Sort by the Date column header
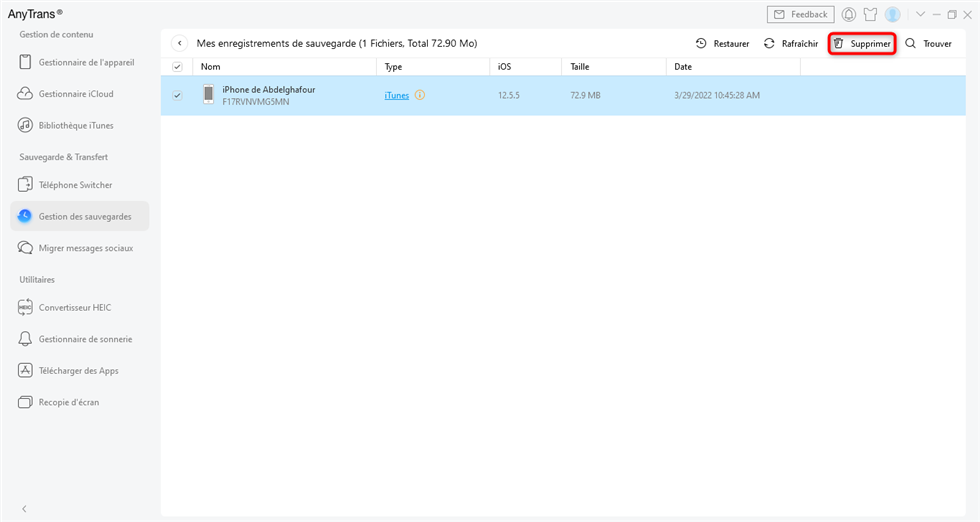Screen dimensions: 980x522 683,67
